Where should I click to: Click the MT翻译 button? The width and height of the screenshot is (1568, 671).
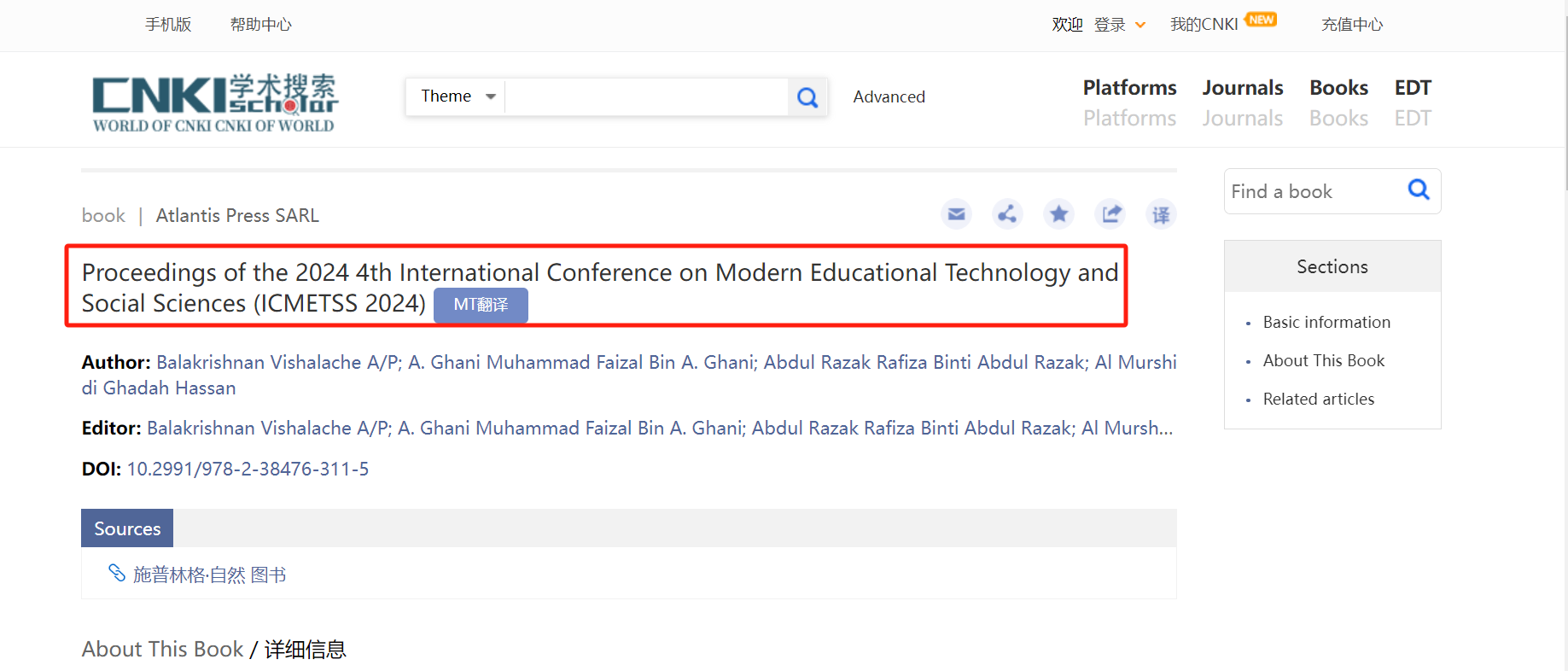coord(481,305)
